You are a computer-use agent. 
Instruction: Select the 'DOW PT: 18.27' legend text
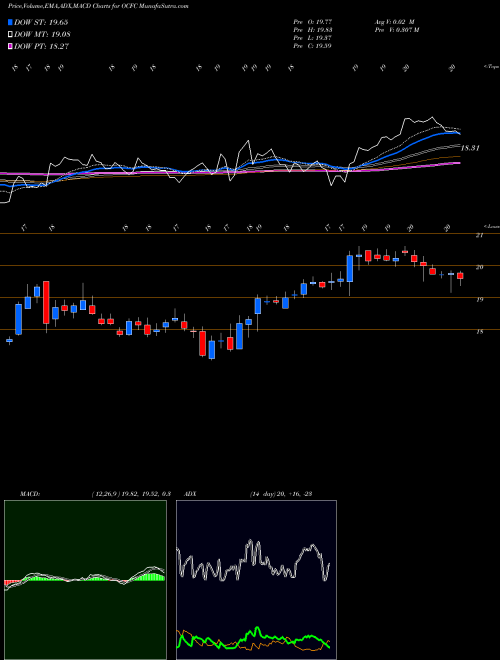pyautogui.click(x=41, y=46)
